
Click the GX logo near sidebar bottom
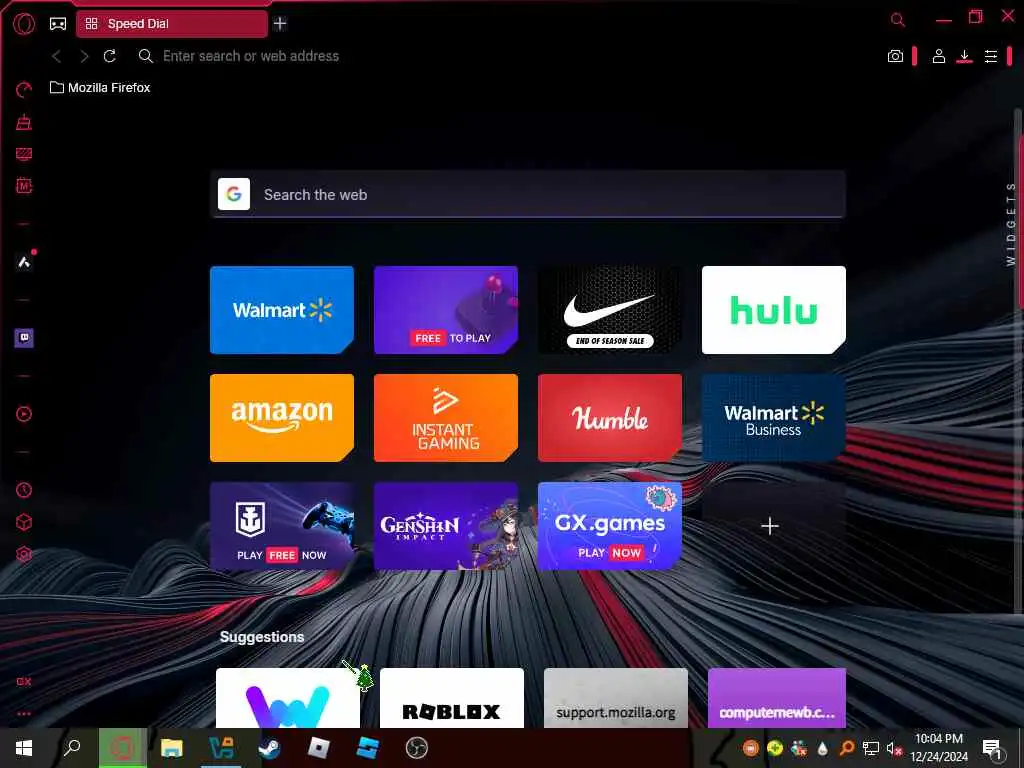pyautogui.click(x=24, y=682)
